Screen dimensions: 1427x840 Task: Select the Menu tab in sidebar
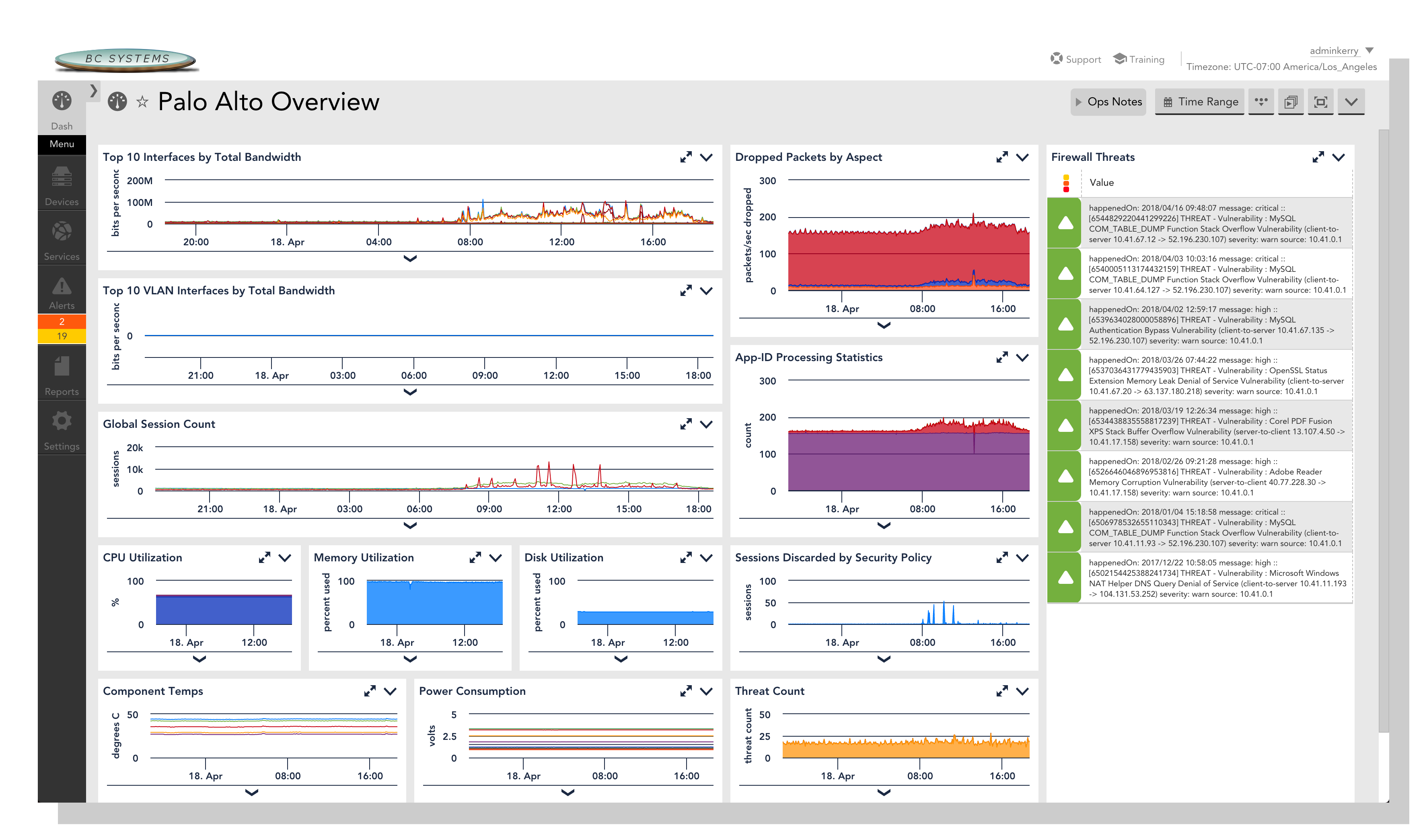pos(62,144)
